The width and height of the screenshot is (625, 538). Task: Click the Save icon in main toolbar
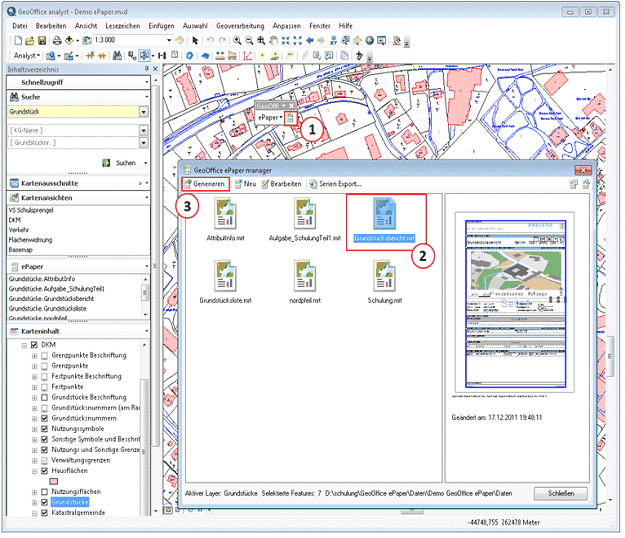coord(41,40)
